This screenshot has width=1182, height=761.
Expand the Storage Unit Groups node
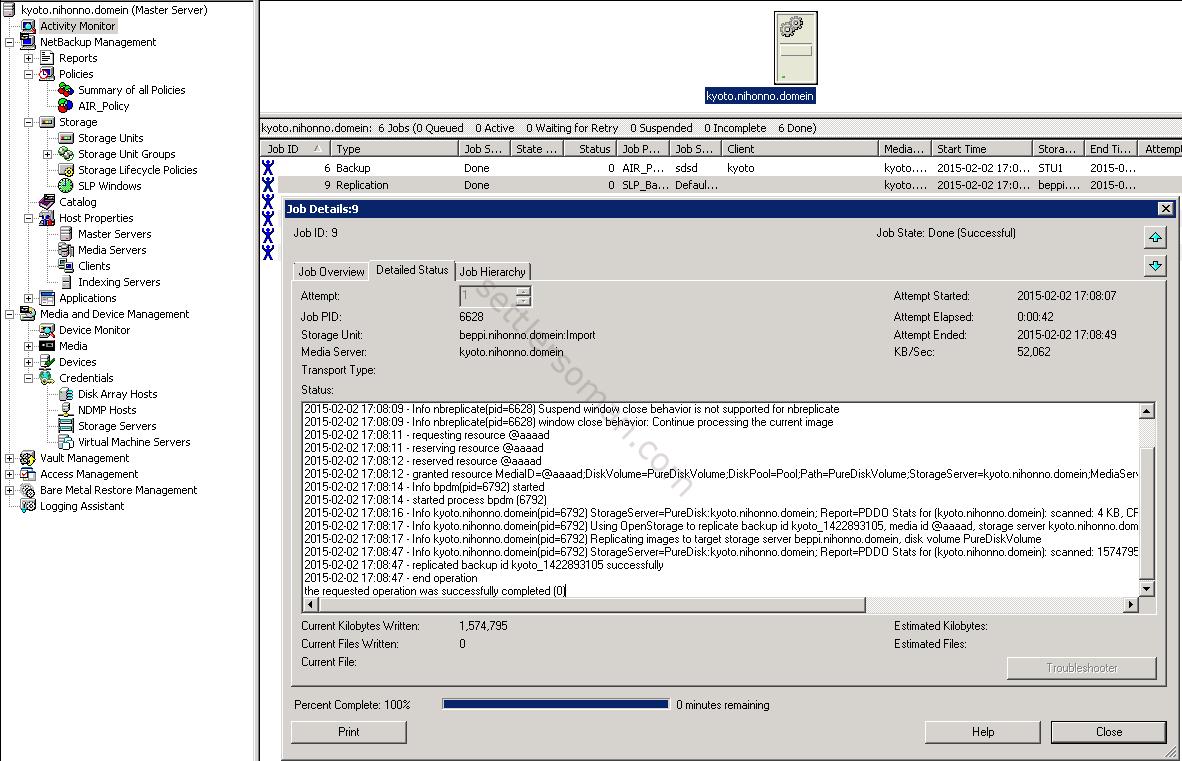[47, 154]
